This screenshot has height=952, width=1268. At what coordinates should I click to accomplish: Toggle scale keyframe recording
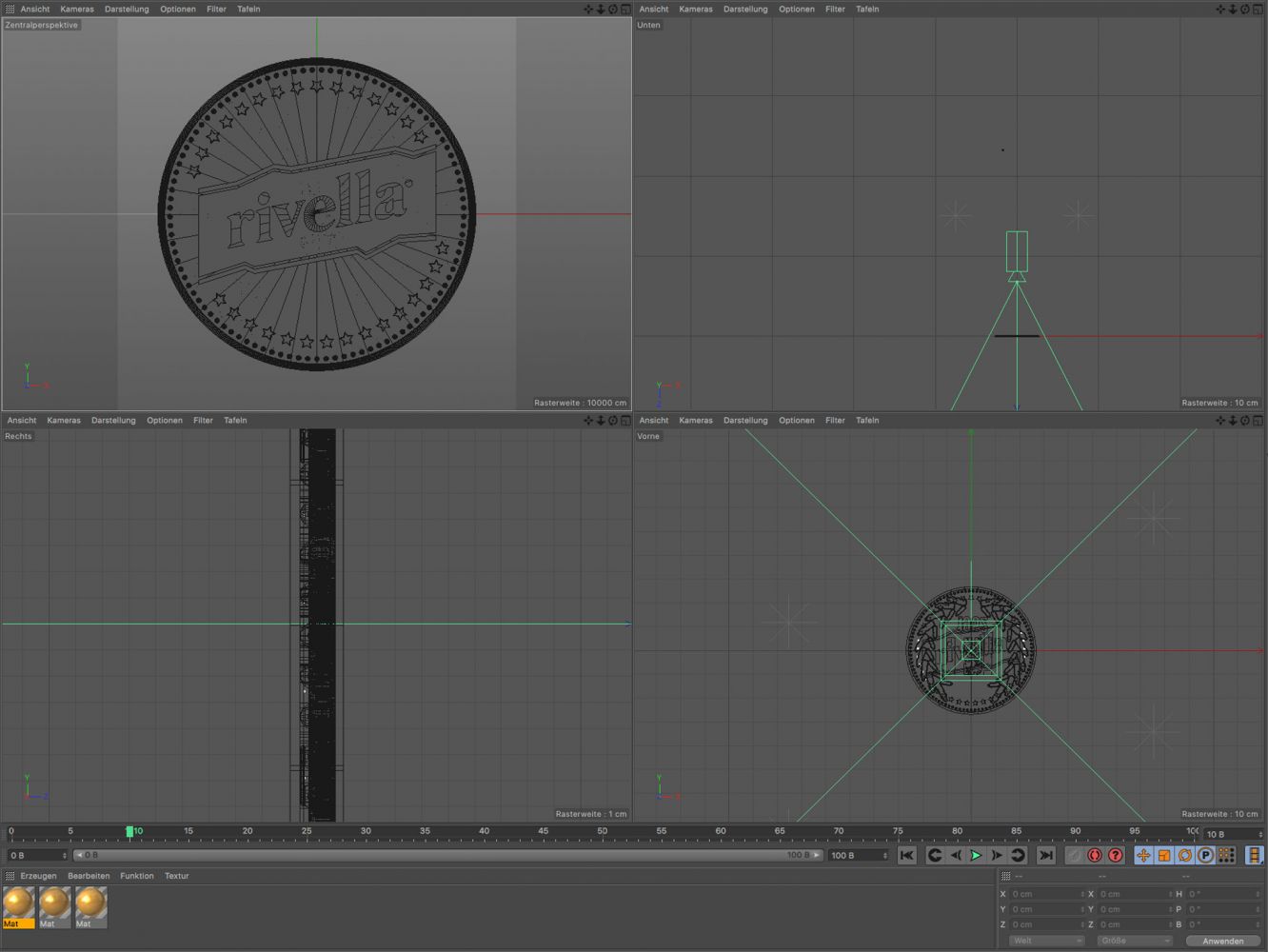1164,855
